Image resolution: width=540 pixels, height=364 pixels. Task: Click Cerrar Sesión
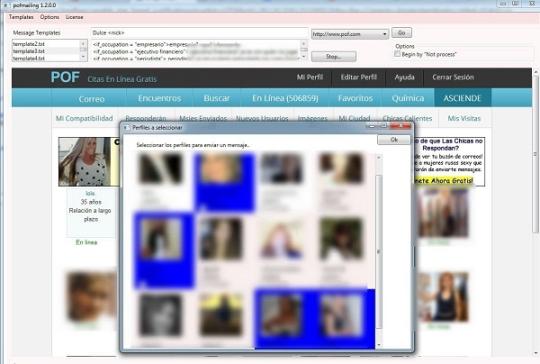(453, 77)
